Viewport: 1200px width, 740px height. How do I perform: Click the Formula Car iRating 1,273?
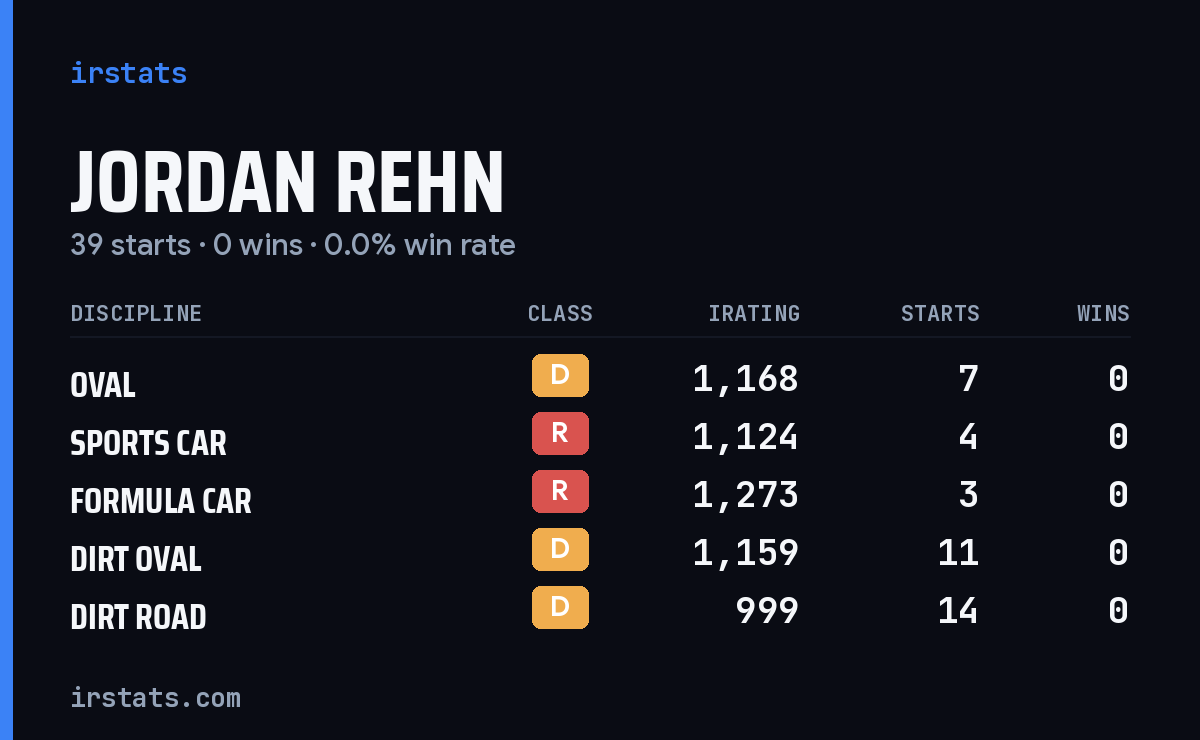[x=746, y=494]
